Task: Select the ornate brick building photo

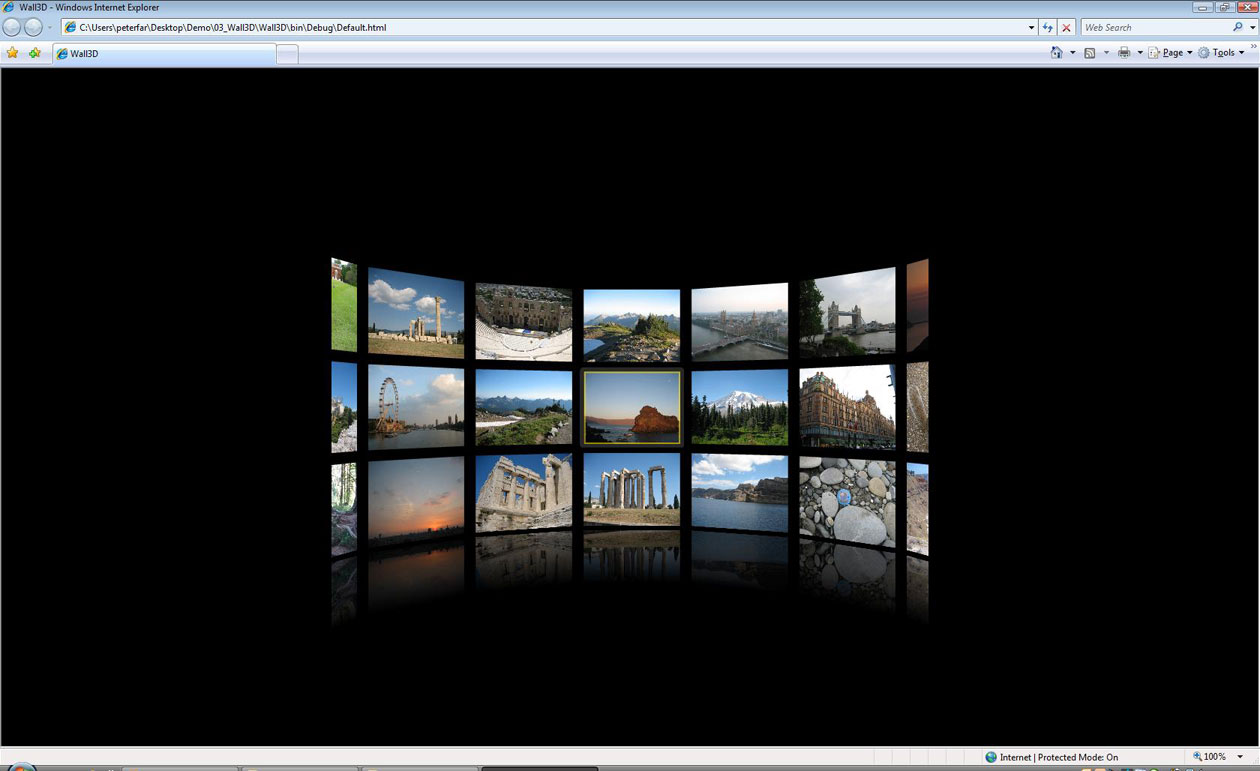Action: point(848,407)
